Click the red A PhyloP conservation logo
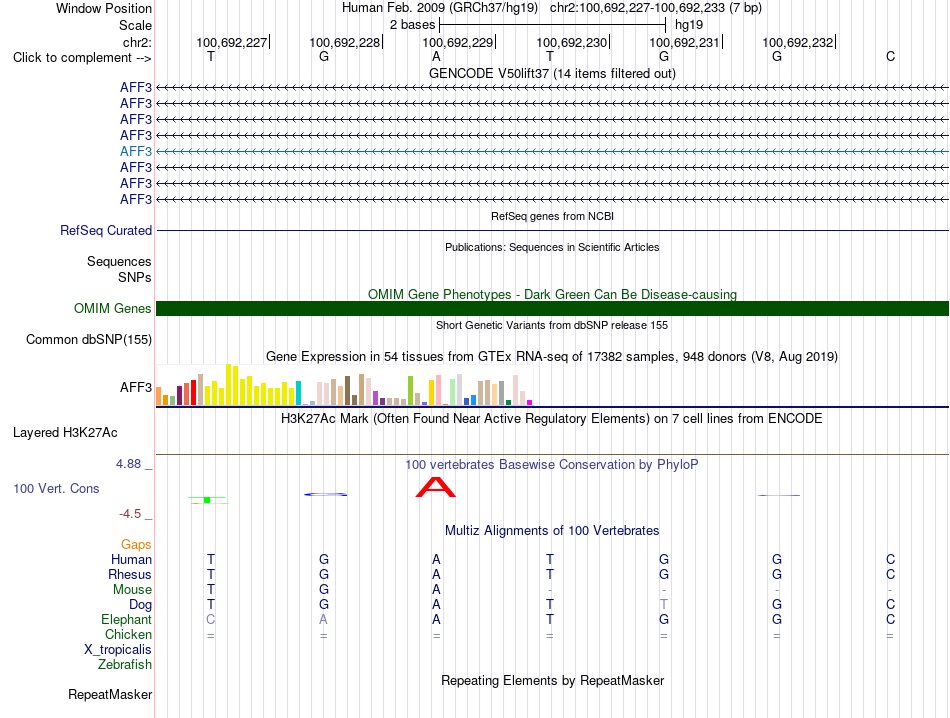Screen dimensions: 950x718 pos(436,487)
